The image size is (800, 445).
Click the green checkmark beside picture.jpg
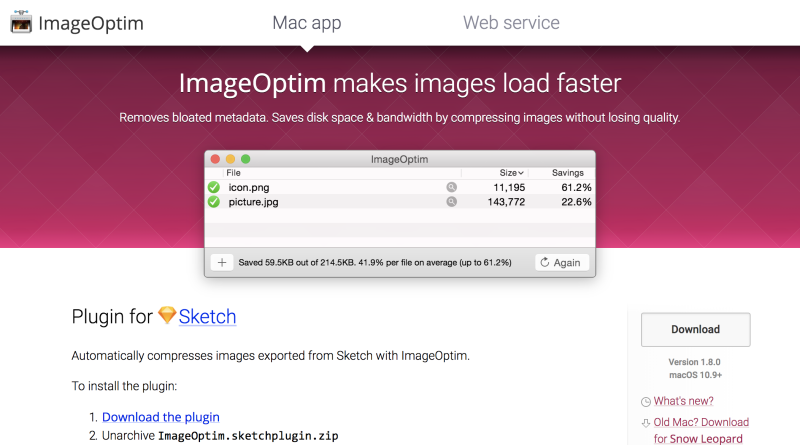(x=214, y=202)
